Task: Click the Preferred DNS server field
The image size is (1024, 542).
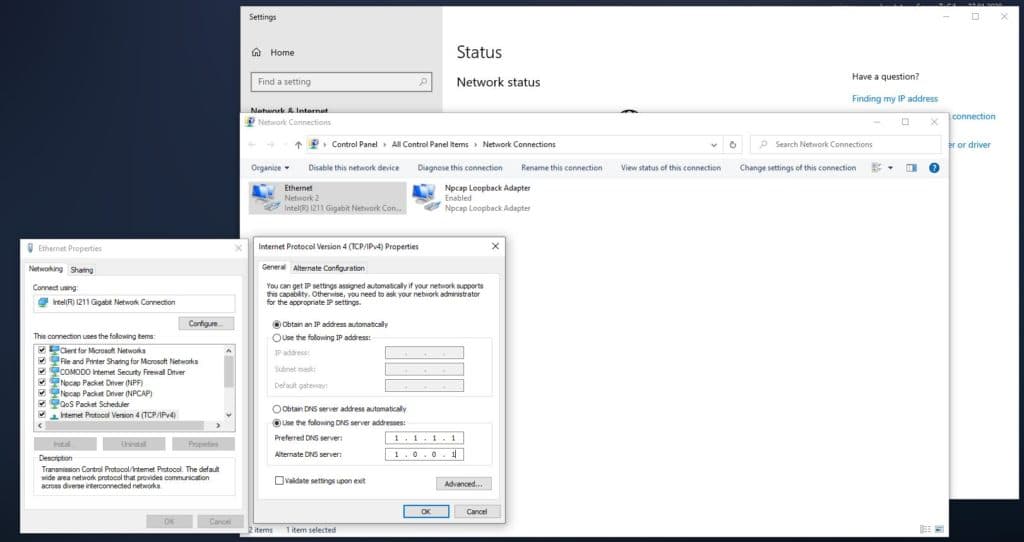Action: (x=424, y=438)
